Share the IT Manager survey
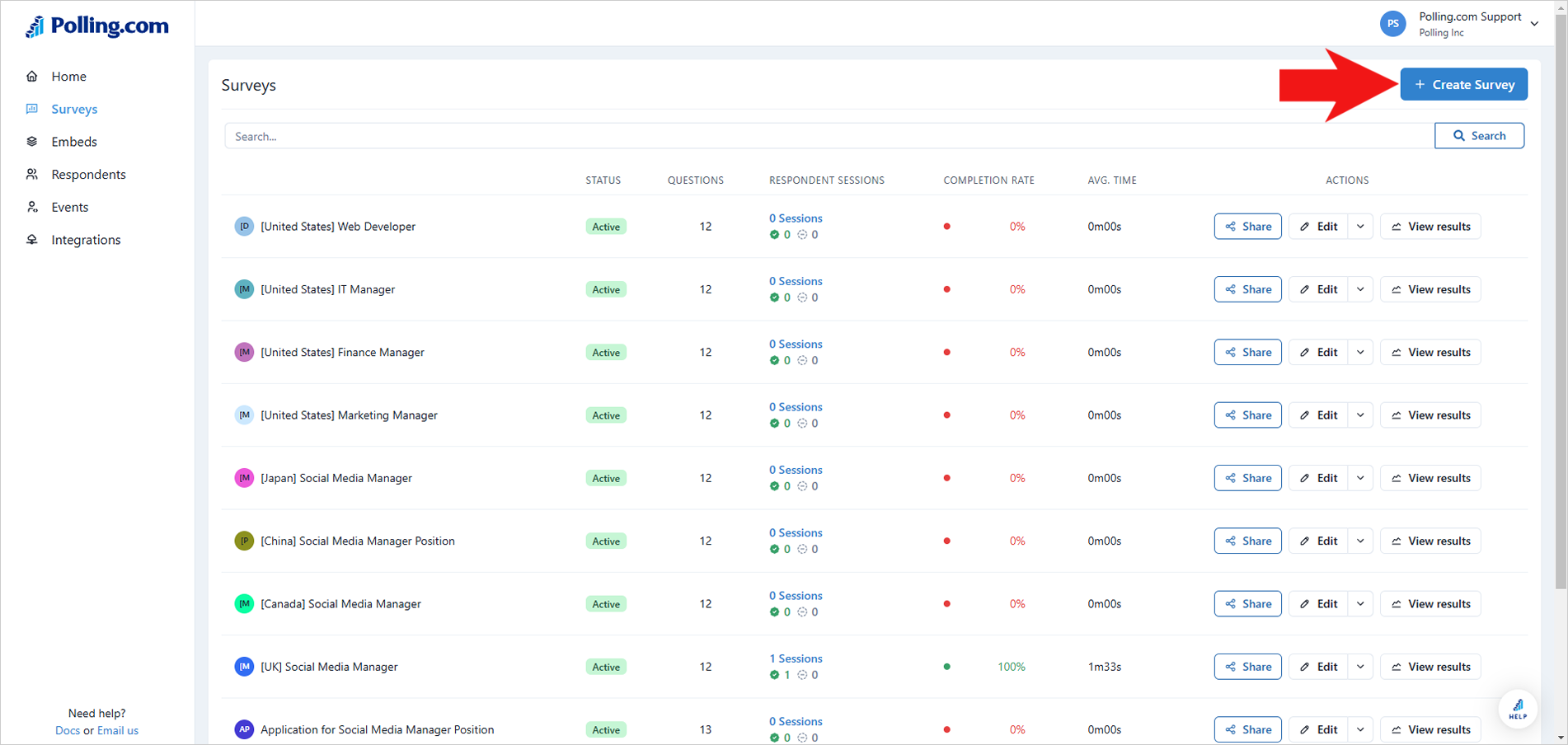The height and width of the screenshot is (745, 1568). click(x=1247, y=289)
